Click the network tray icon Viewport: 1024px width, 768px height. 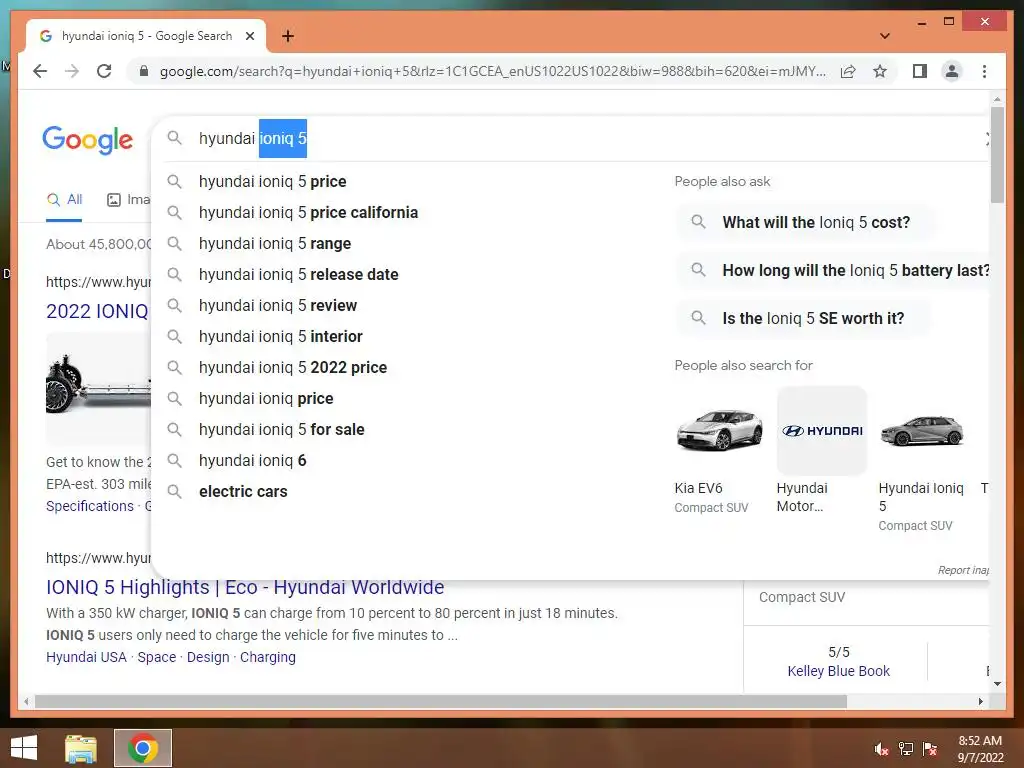point(906,749)
